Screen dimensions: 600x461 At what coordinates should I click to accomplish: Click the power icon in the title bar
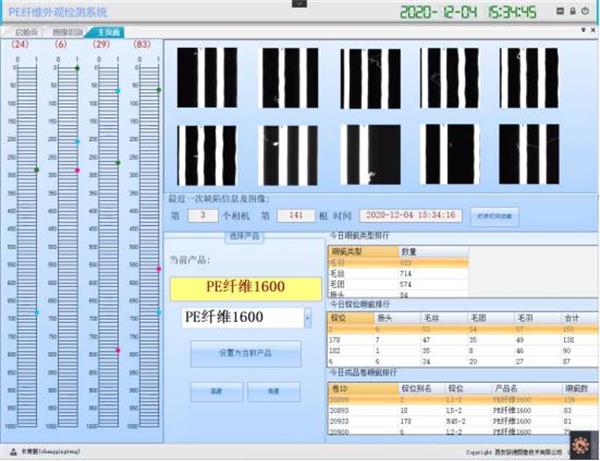(585, 11)
